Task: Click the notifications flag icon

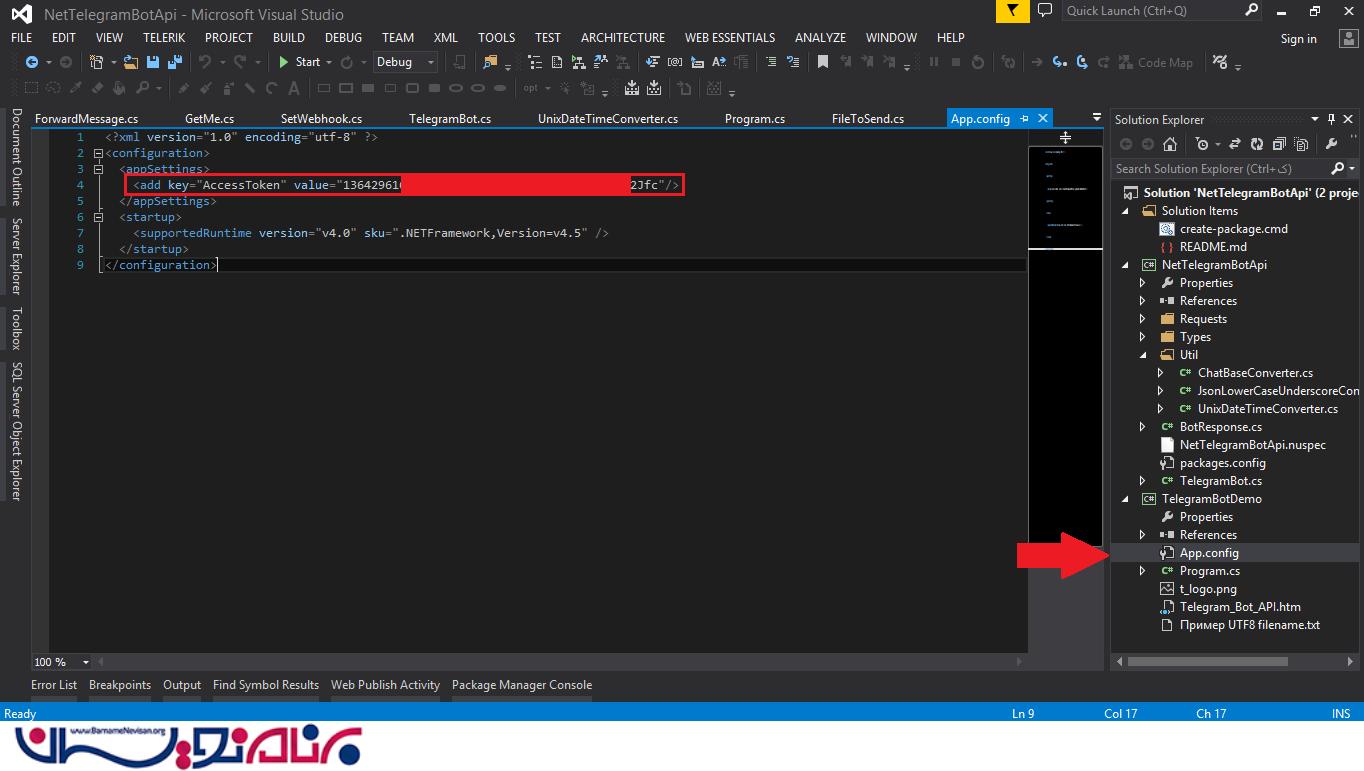Action: 1012,11
